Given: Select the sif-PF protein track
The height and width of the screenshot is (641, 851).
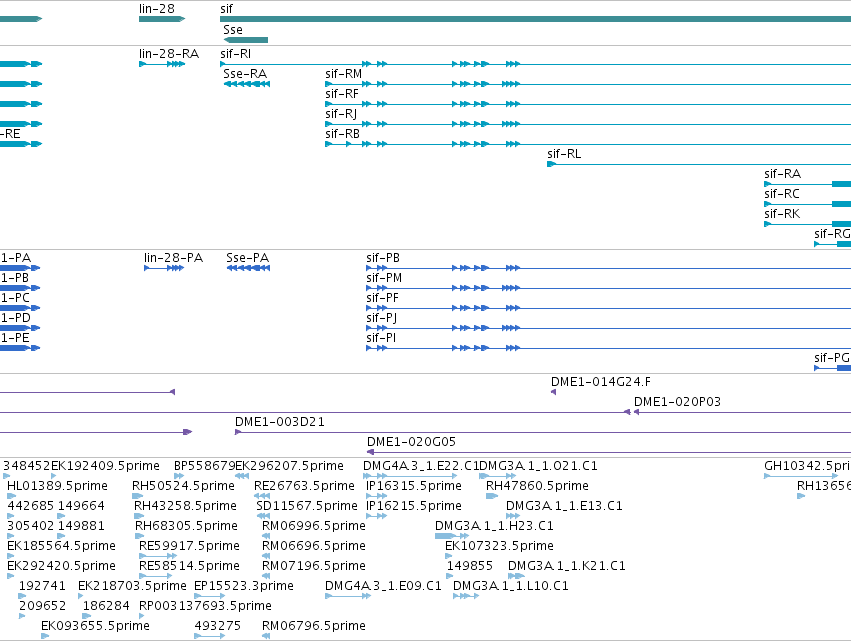Looking at the screenshot, I should (608, 308).
